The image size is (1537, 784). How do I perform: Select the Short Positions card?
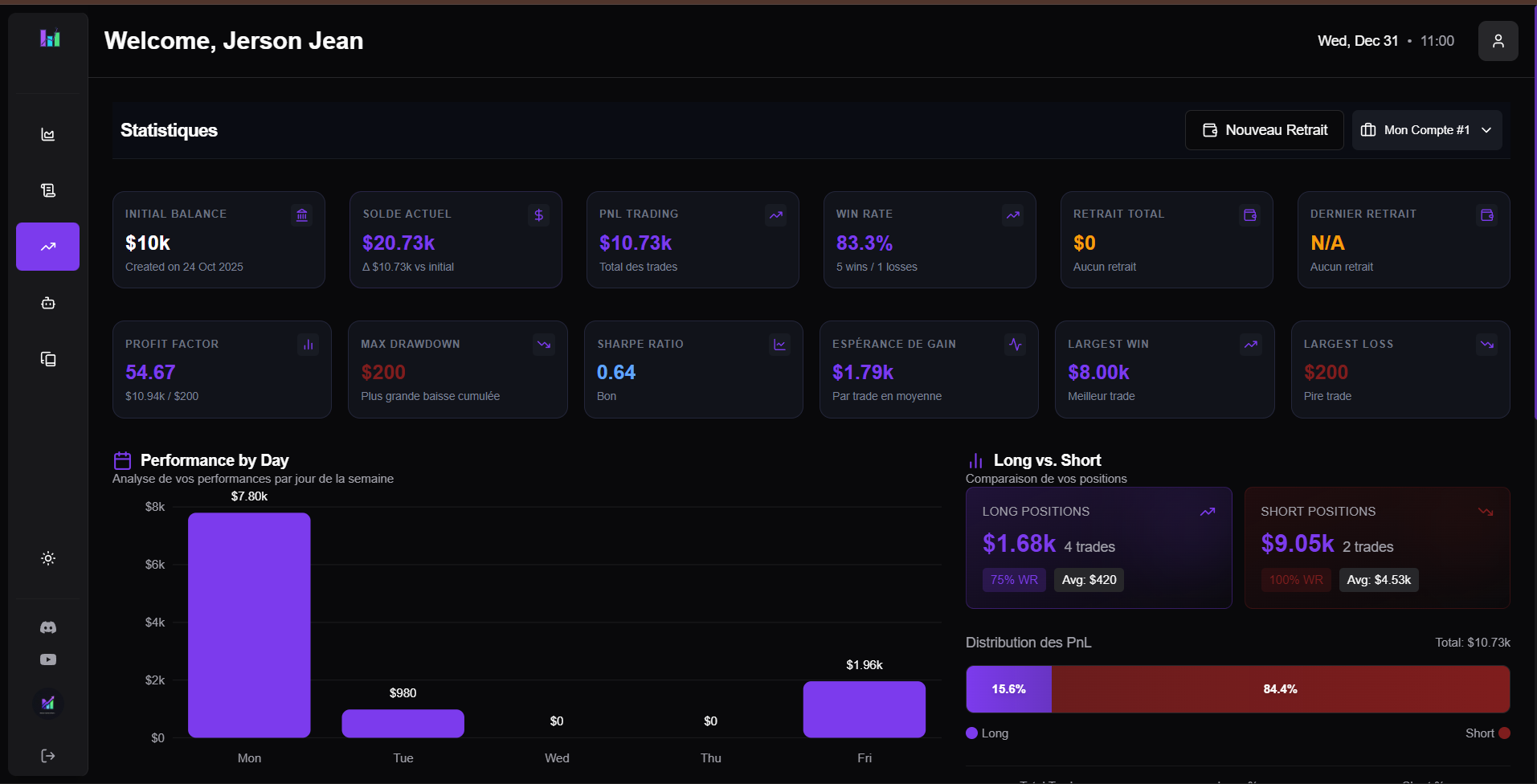coord(1376,548)
